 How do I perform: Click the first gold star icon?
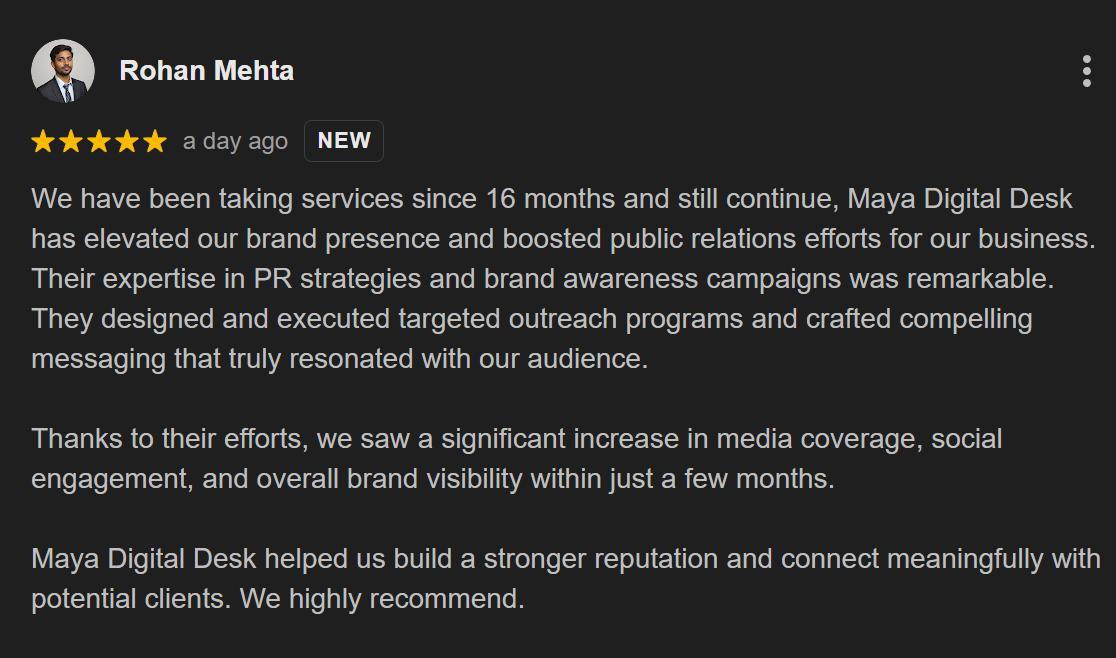click(42, 141)
